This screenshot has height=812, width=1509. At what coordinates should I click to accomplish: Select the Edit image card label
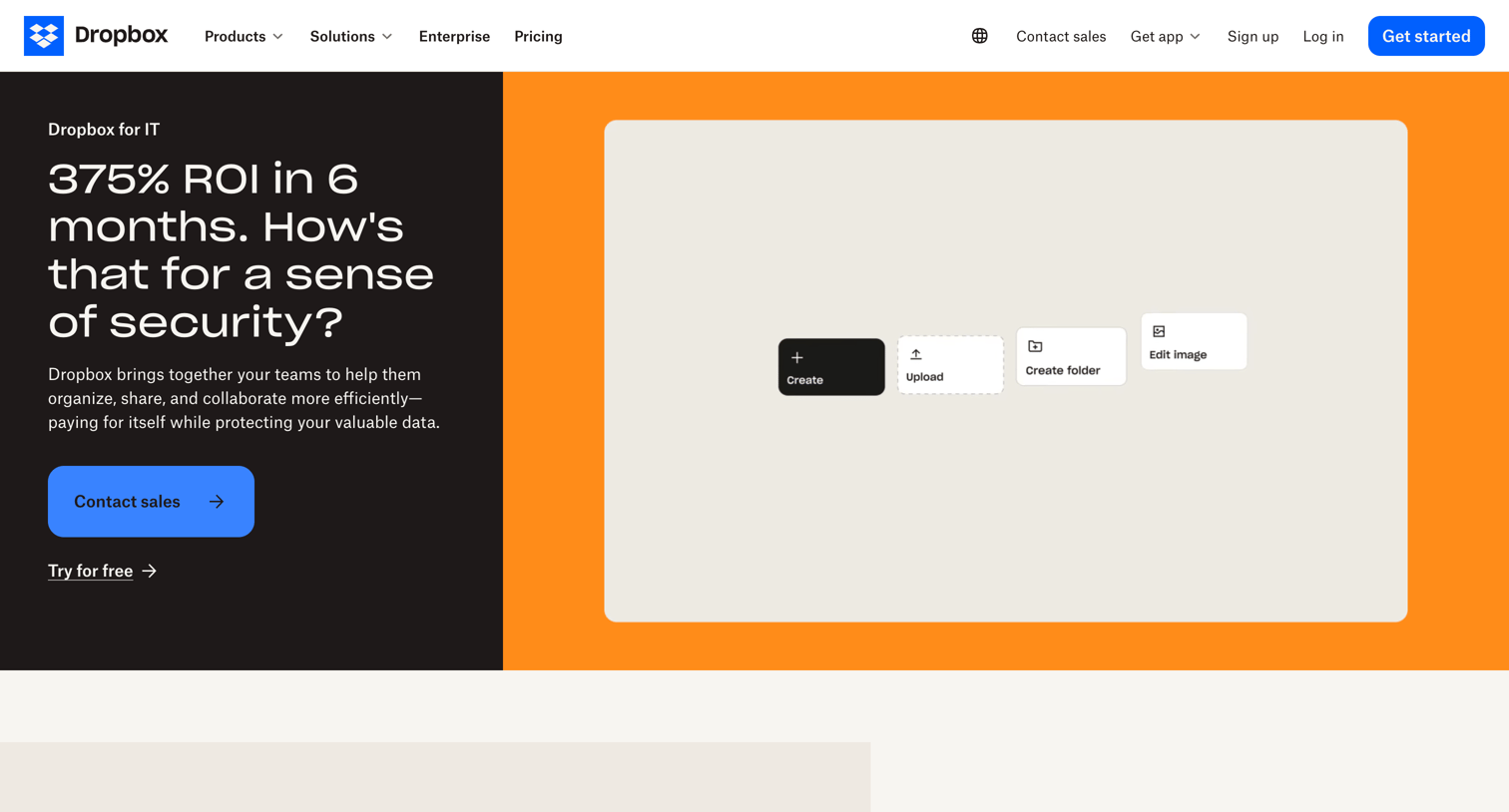click(x=1178, y=355)
